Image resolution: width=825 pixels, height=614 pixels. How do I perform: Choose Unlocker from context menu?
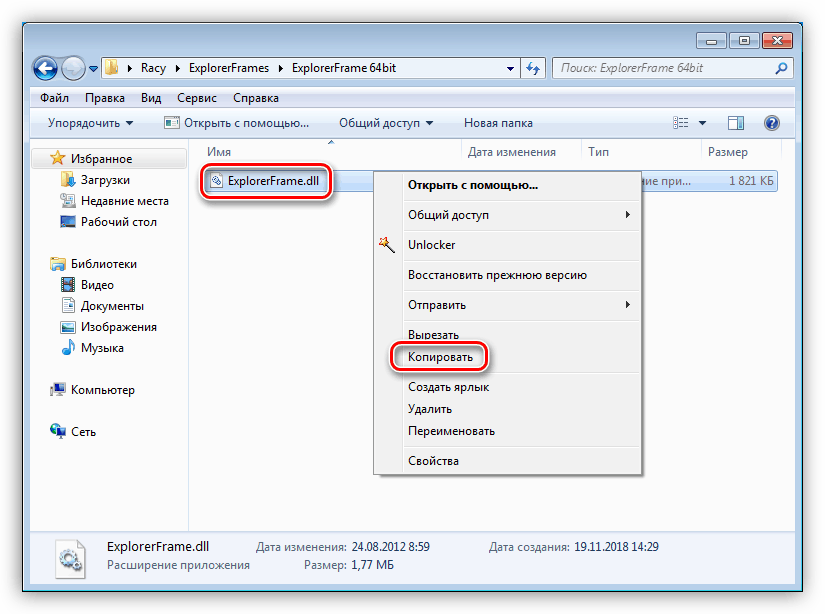click(508, 245)
